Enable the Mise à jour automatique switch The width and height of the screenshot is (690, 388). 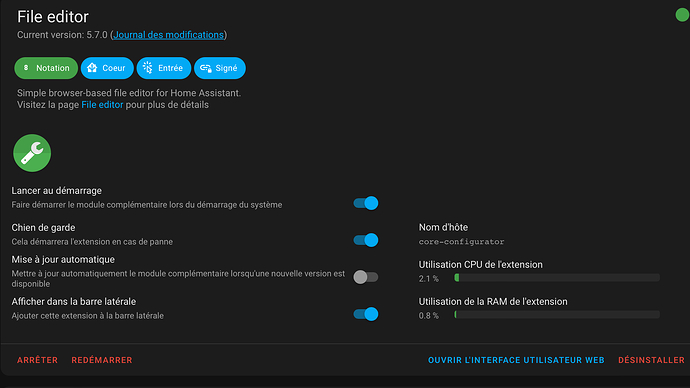point(366,277)
